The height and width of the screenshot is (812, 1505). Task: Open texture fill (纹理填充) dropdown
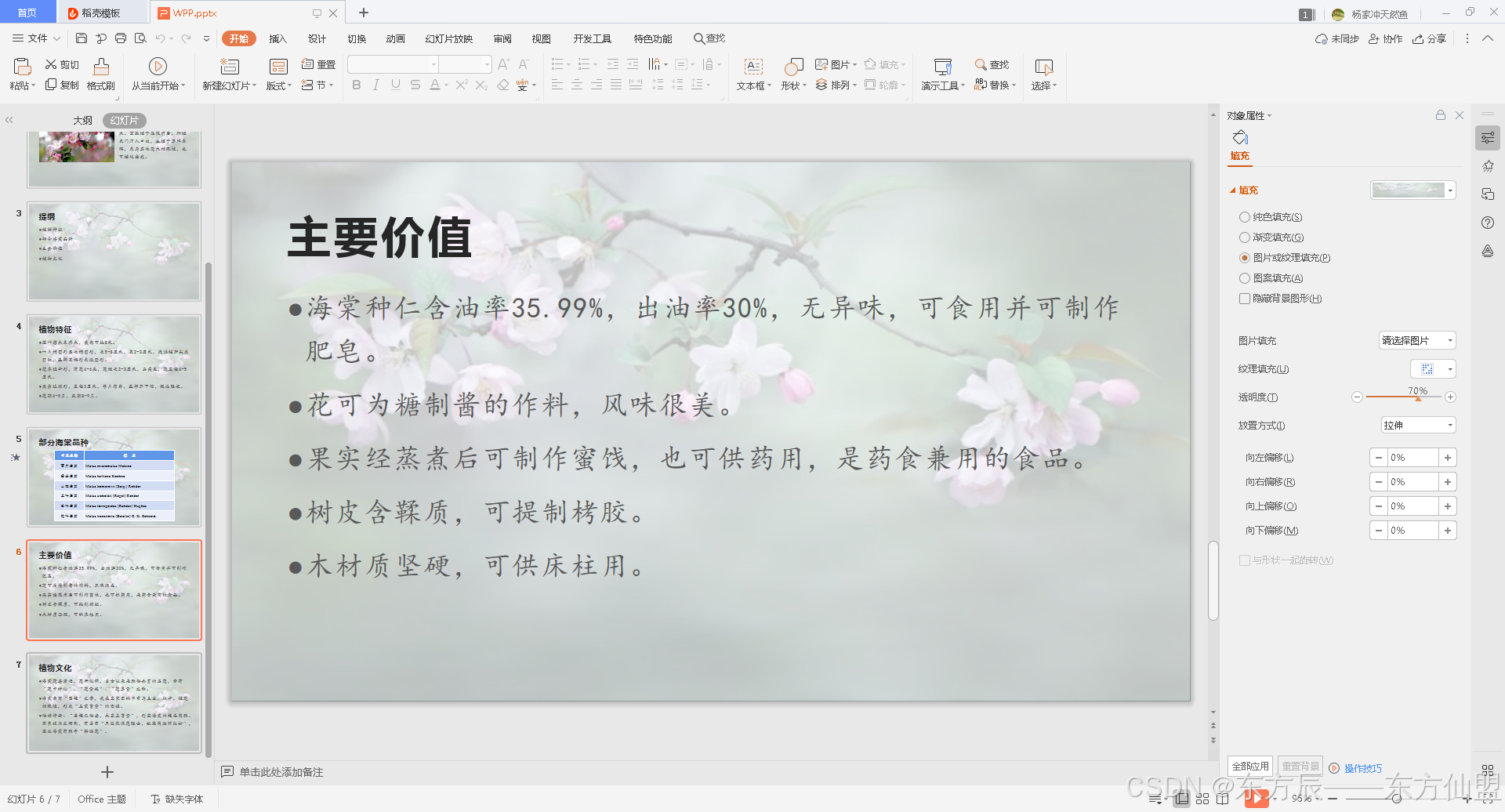click(1433, 368)
